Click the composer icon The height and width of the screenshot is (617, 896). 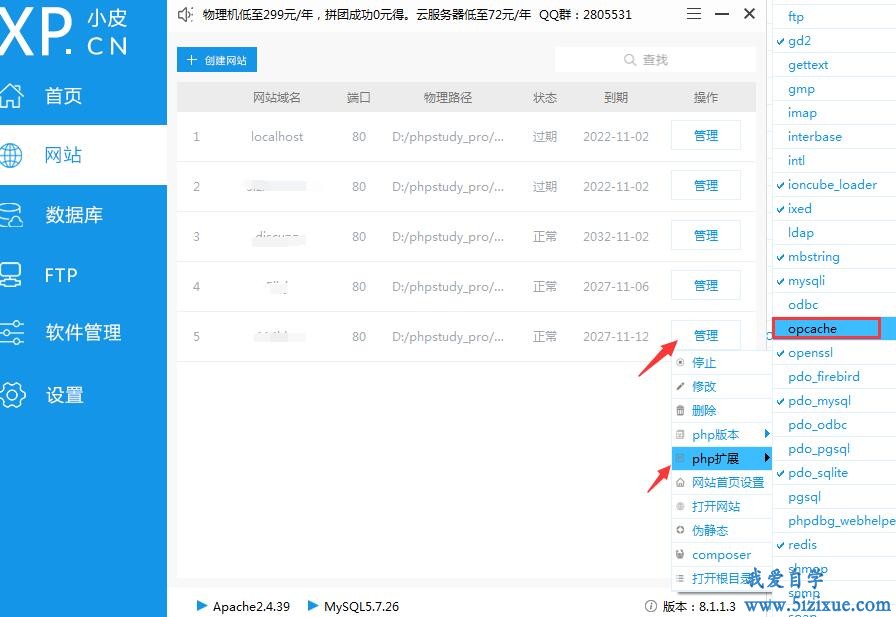680,554
